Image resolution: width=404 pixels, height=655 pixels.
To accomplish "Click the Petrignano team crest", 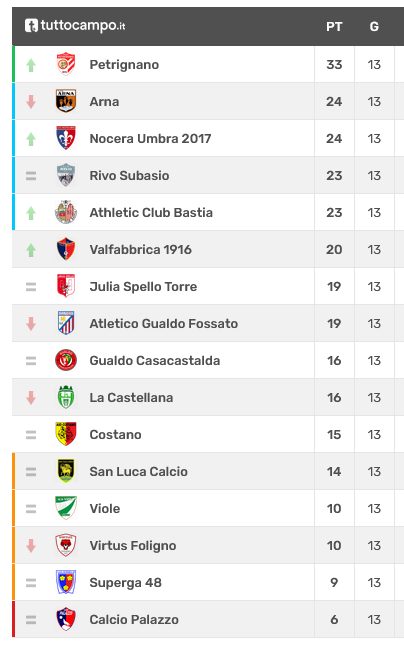I will [x=66, y=64].
